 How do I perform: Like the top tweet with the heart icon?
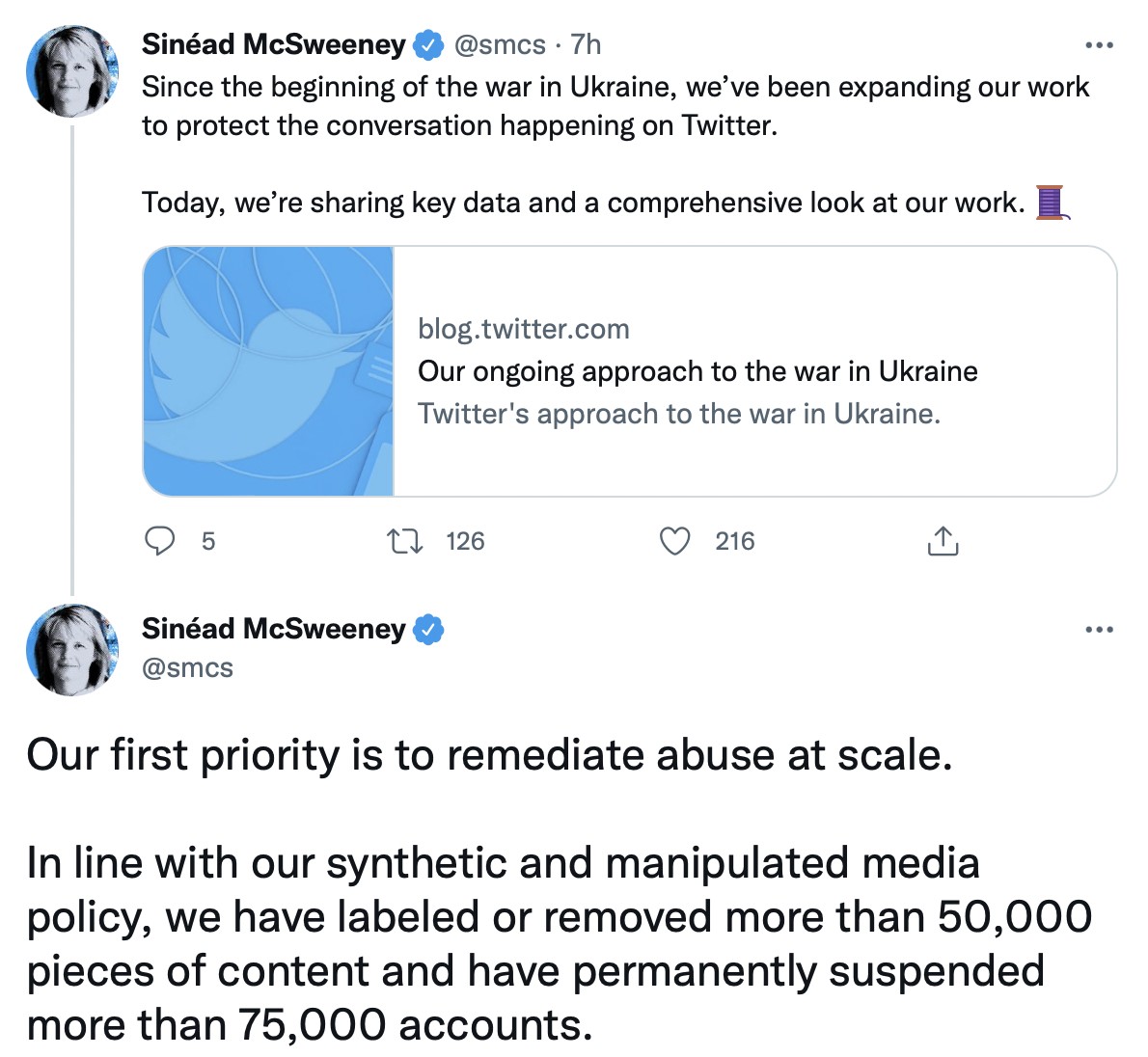(x=674, y=541)
